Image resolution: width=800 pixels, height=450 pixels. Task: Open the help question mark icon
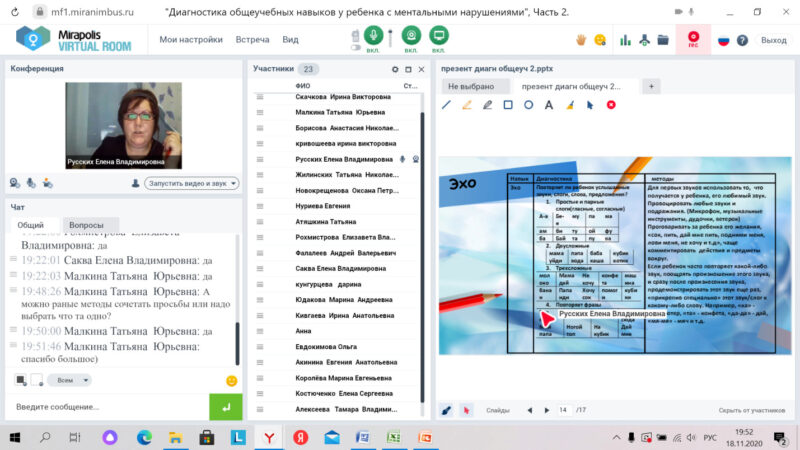click(742, 40)
